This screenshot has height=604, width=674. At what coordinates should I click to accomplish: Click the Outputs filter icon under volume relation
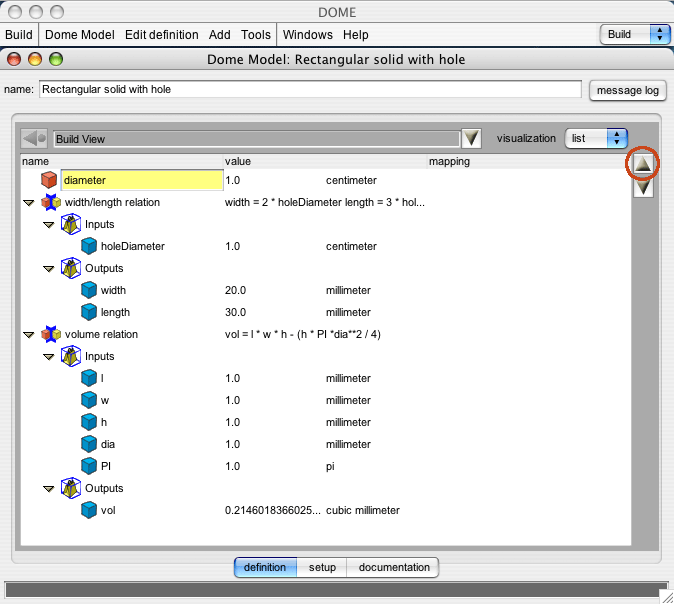click(x=71, y=488)
